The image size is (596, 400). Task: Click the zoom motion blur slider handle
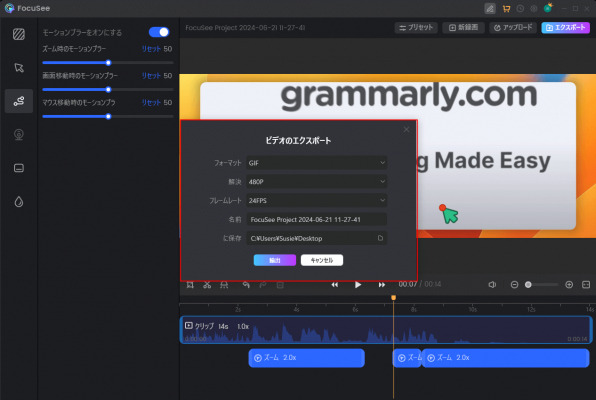[108, 63]
